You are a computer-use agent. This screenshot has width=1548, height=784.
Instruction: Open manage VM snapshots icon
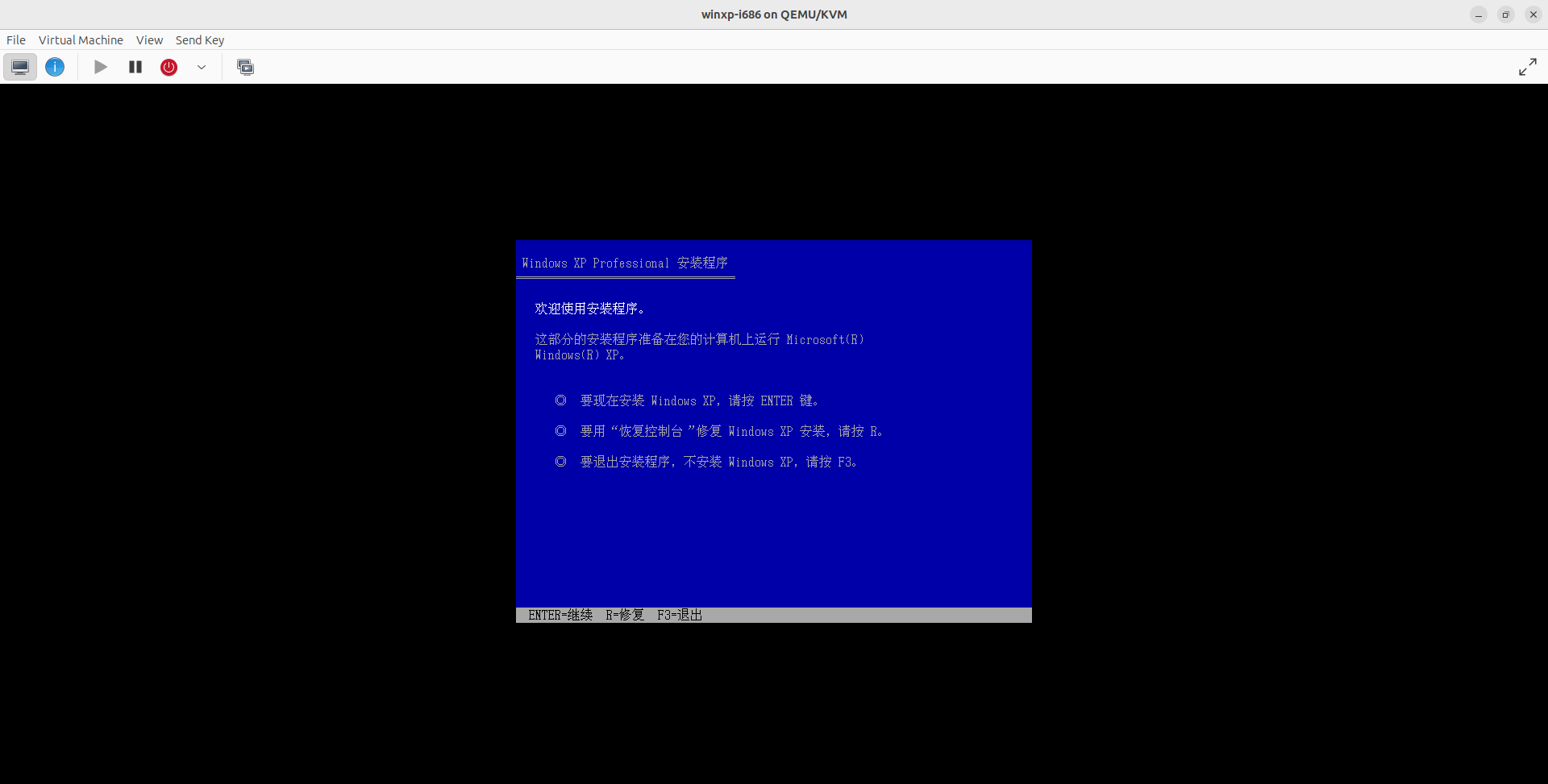245,67
